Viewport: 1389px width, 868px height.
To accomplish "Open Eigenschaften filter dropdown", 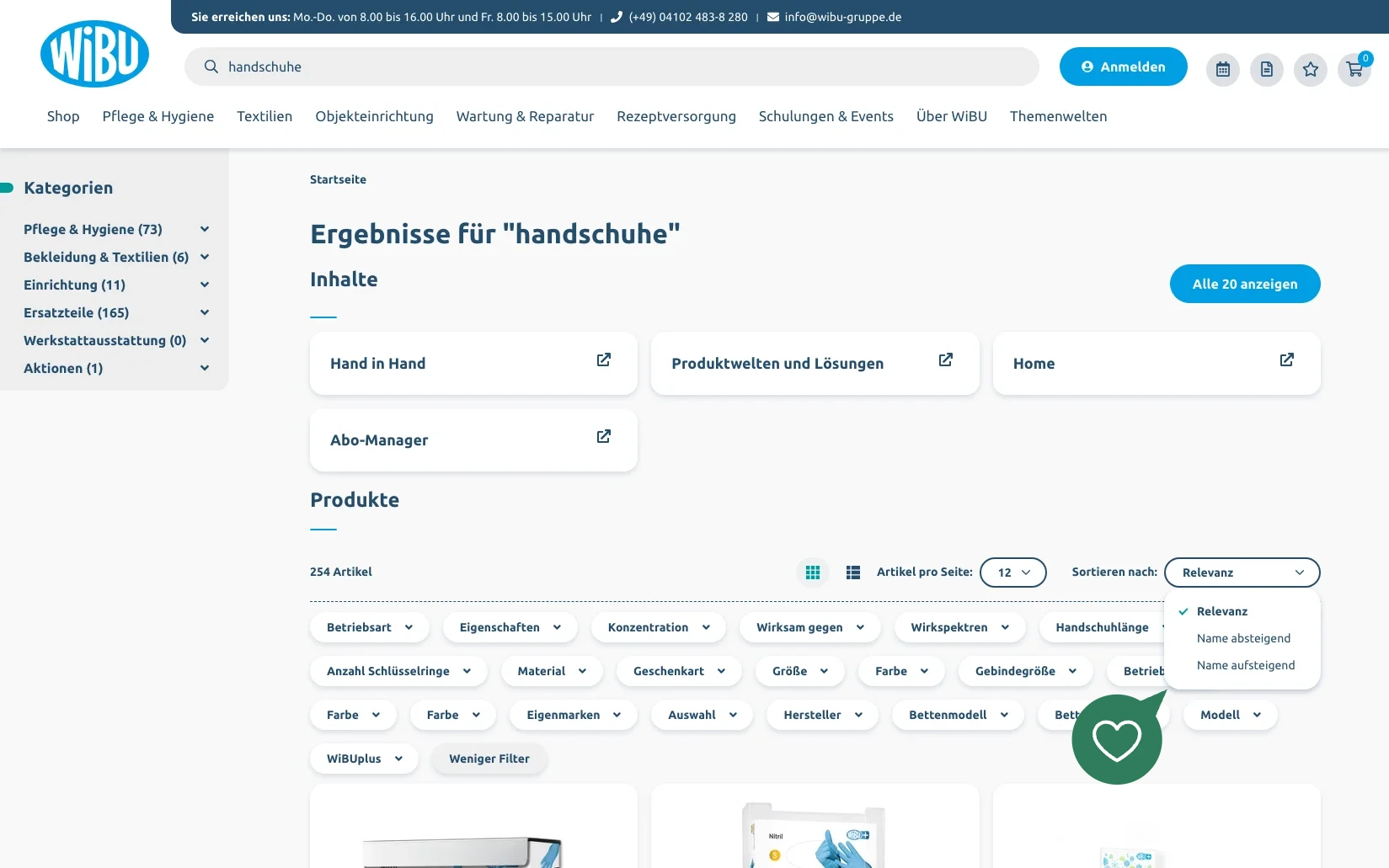I will pyautogui.click(x=510, y=627).
